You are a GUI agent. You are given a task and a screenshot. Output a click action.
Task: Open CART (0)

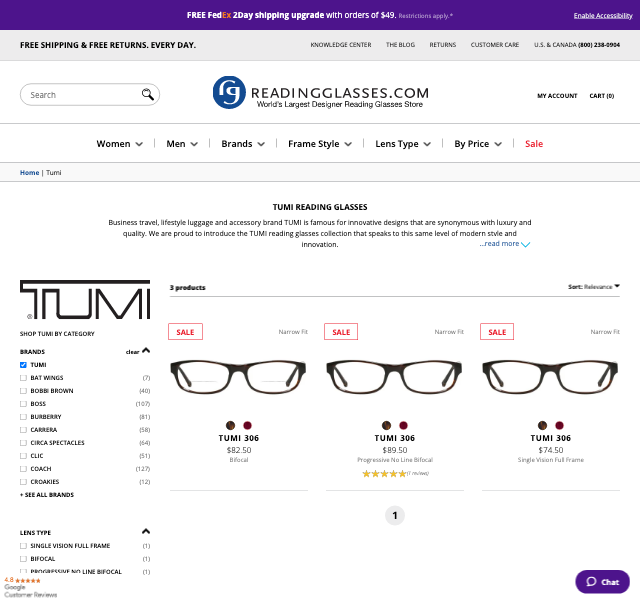pos(602,96)
